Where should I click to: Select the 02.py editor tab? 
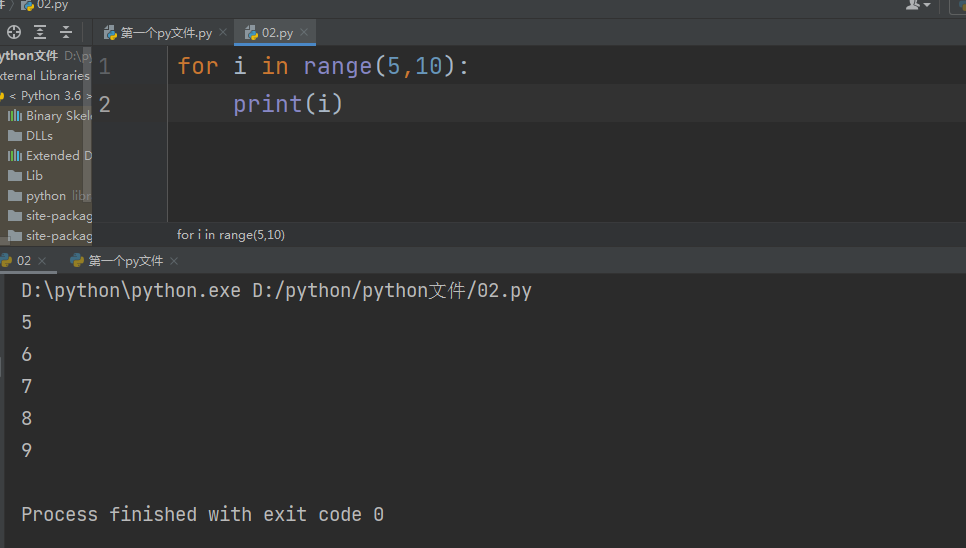coord(276,33)
